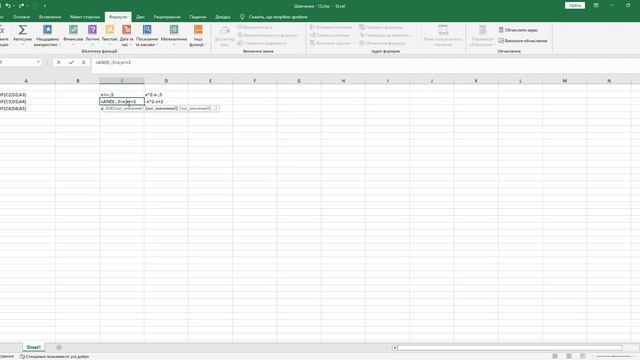Image resolution: width=640 pixels, height=360 pixels.
Task: Click the Evaluate Formula button
Action: click(x=382, y=43)
